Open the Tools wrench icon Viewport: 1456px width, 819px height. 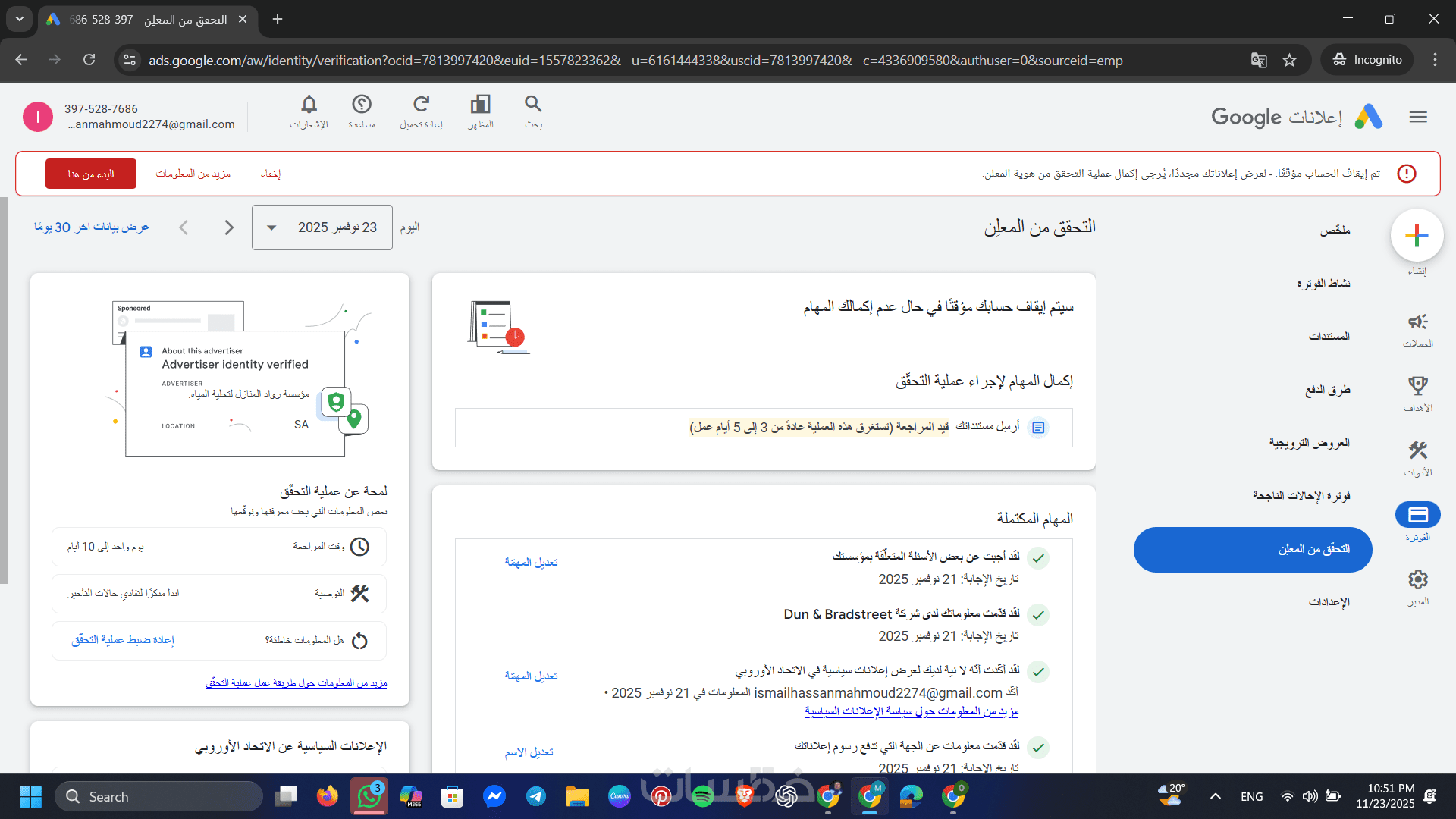tap(1417, 451)
